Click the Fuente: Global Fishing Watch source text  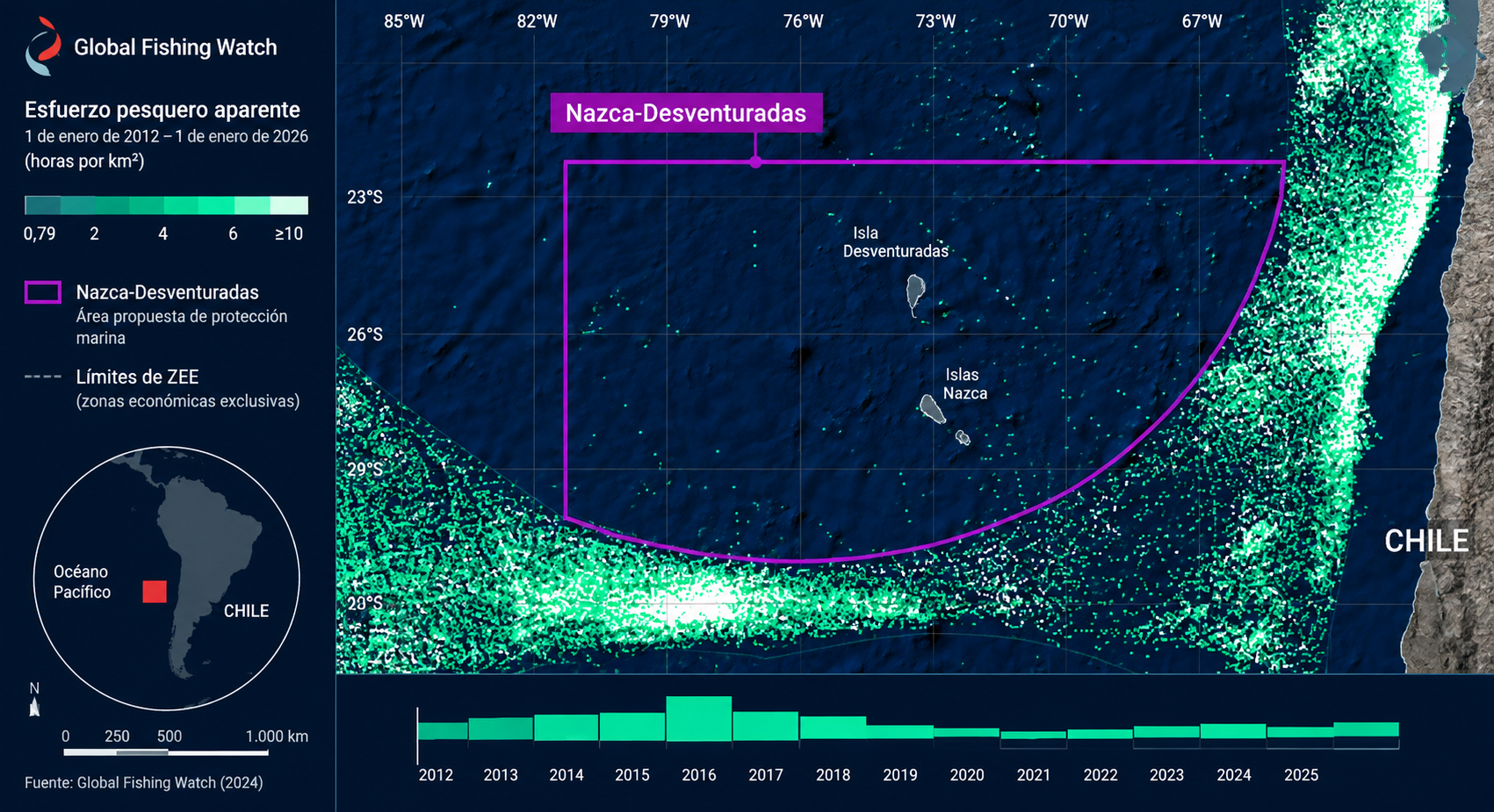click(143, 782)
